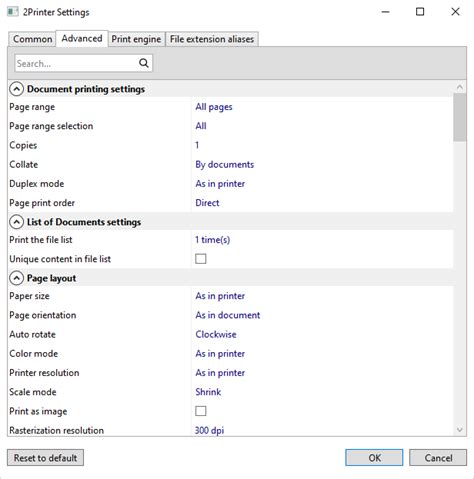Open Rasterization resolution '300 dpi' value
This screenshot has width=474, height=479.
click(x=209, y=430)
